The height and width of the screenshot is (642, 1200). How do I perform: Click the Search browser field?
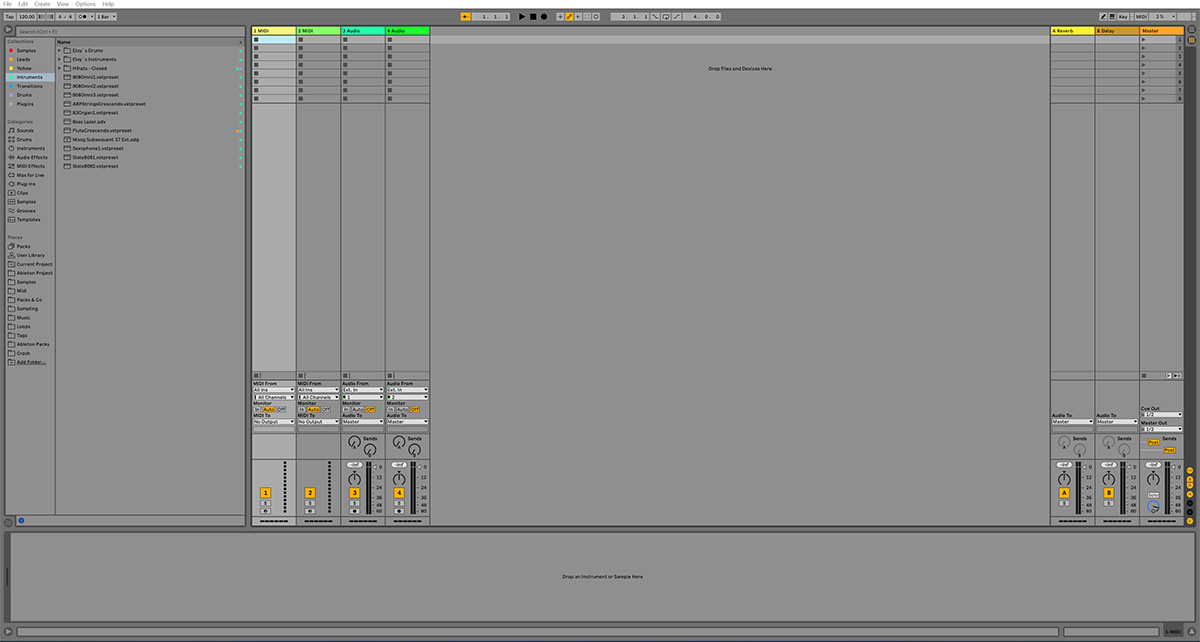(130, 31)
